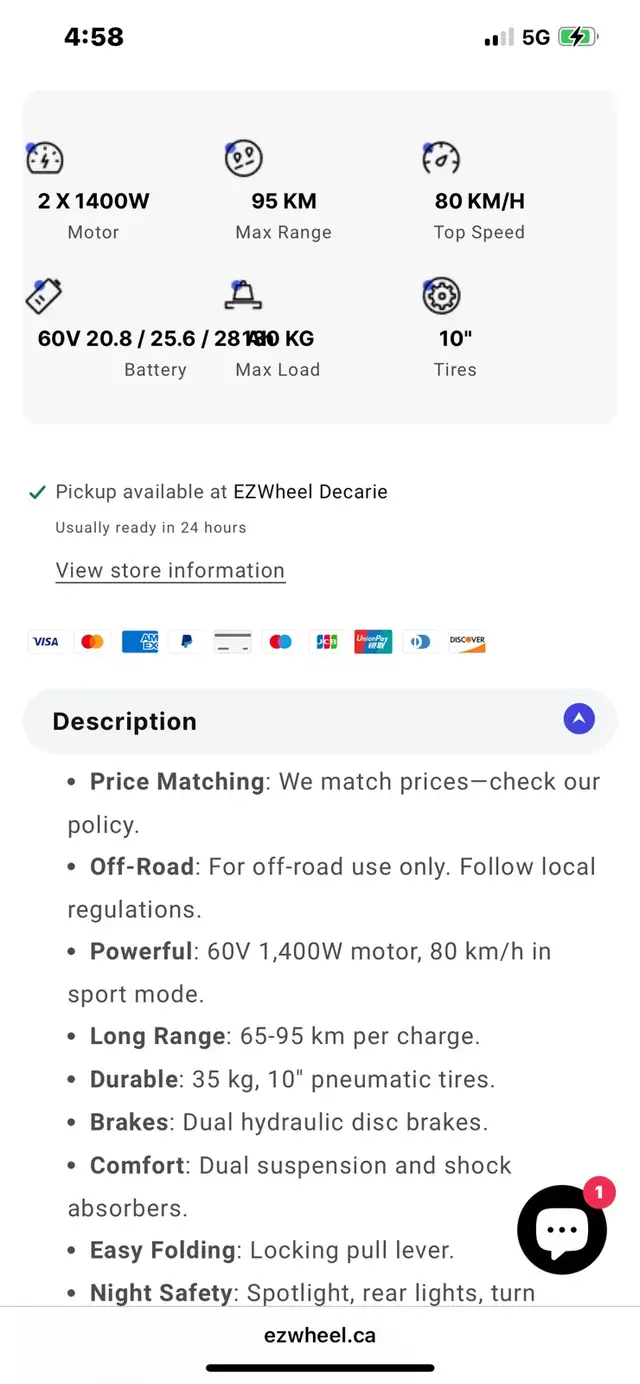Screen dimensions: 640x1384
Task: Tap the ezwheel.ca address bar
Action: point(320,1335)
